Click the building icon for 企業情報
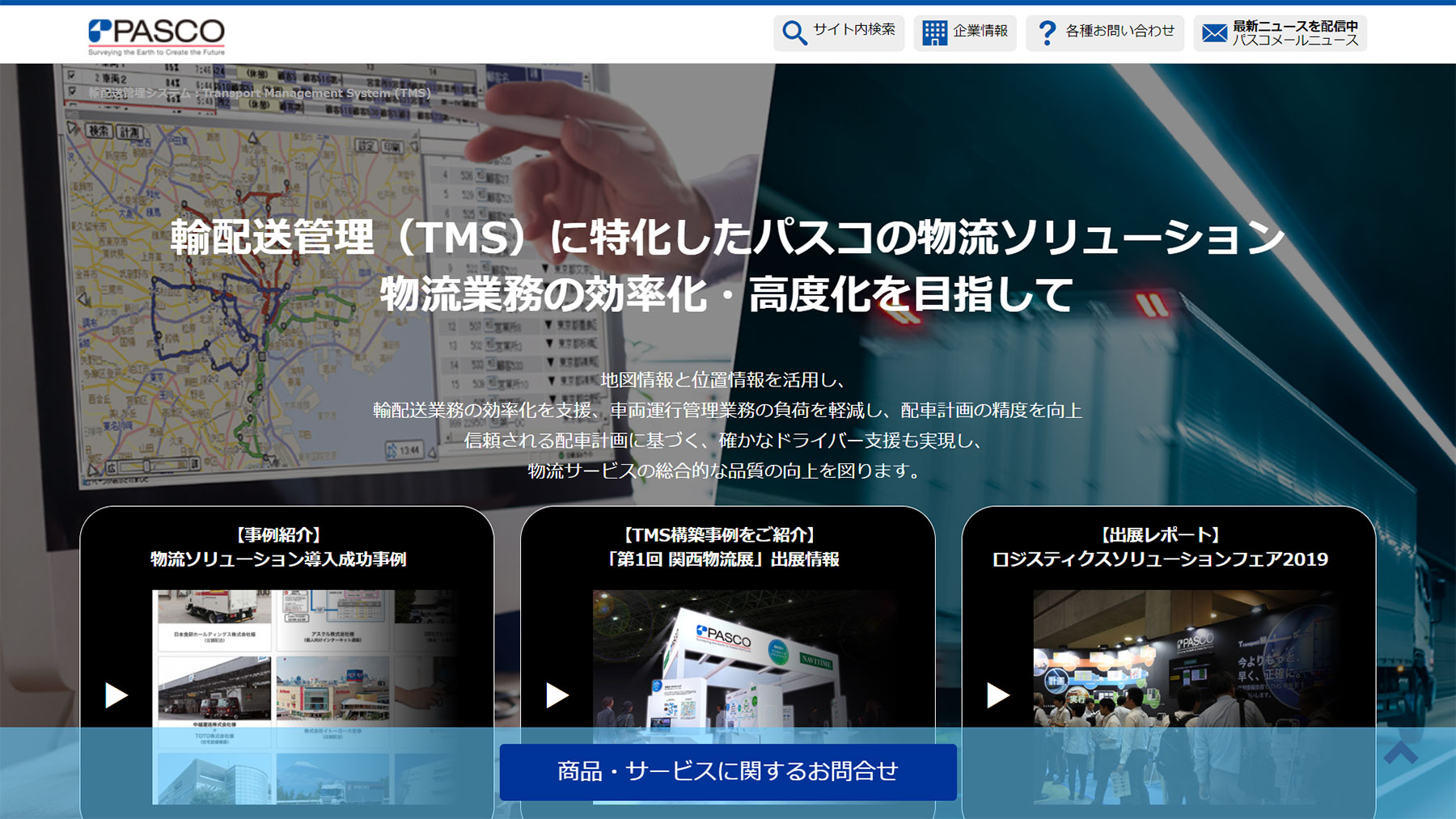1456x819 pixels. tap(934, 33)
